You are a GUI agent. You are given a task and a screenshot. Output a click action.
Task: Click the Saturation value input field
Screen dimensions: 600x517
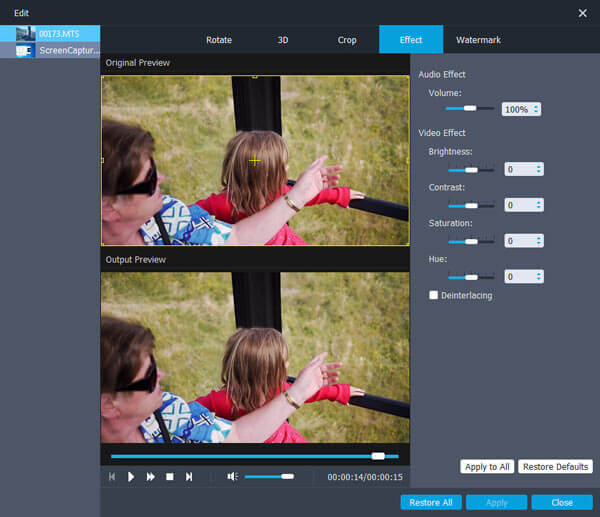click(520, 241)
